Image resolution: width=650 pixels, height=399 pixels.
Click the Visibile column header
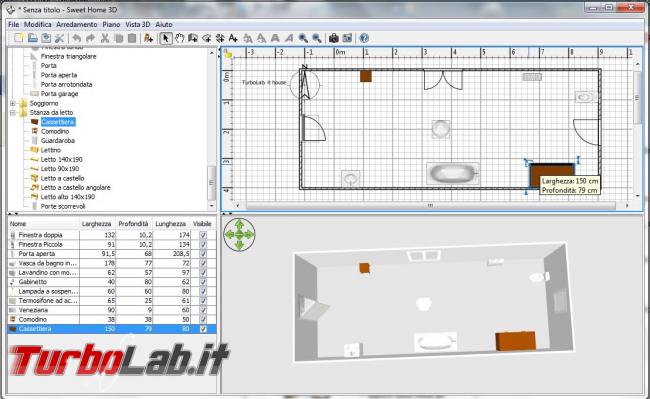[203, 224]
